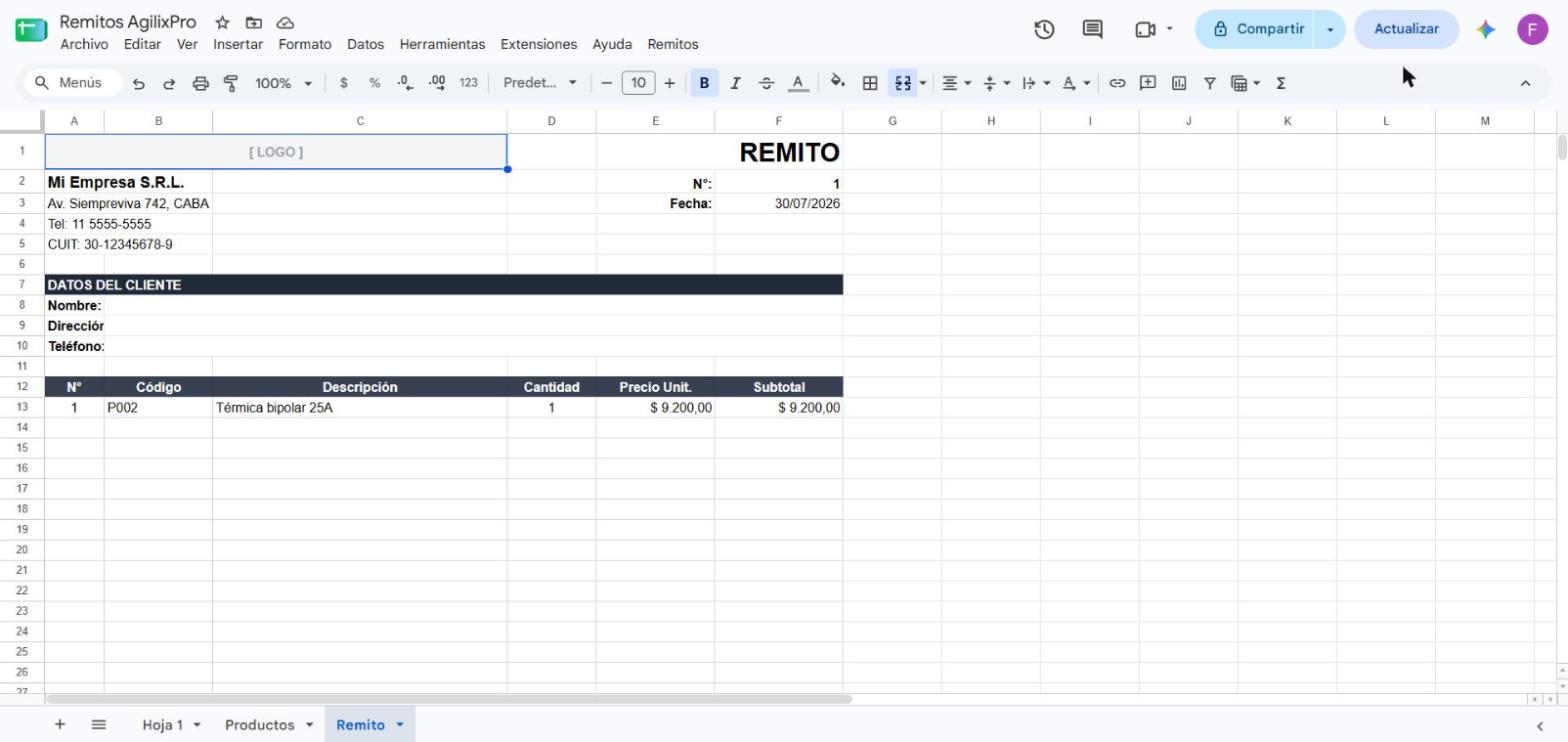Add a new sheet with plus
This screenshot has height=742, width=1568.
[x=60, y=724]
